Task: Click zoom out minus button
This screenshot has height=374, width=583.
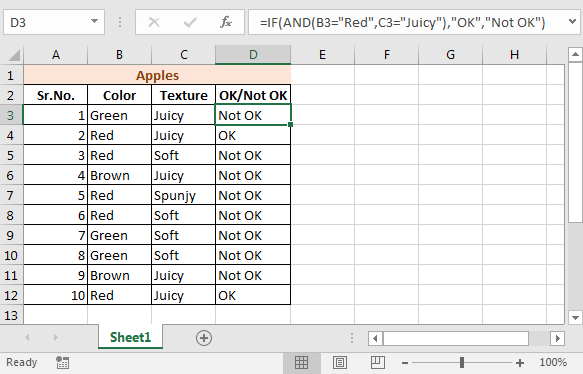Action: click(x=405, y=362)
